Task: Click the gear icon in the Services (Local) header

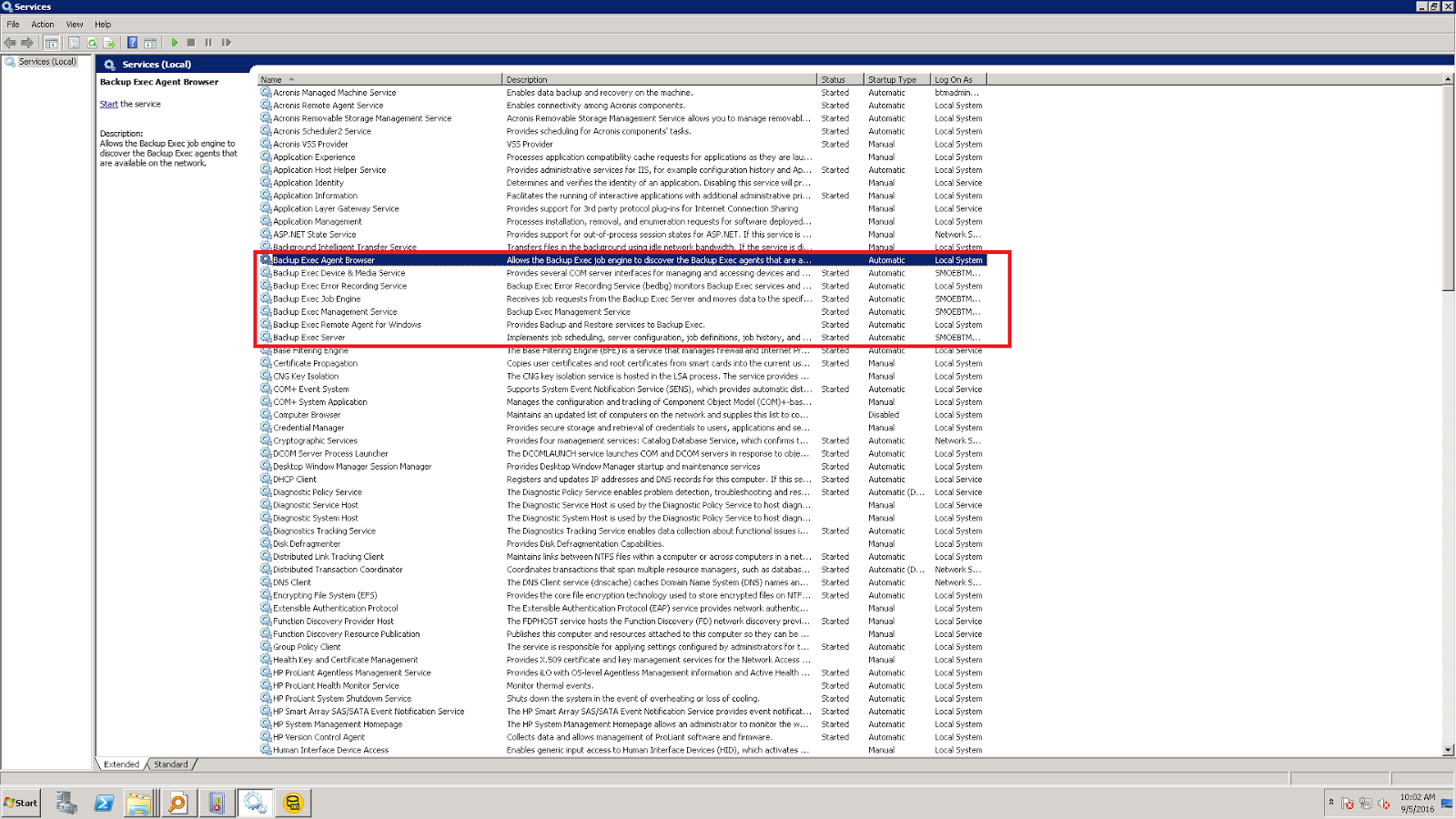Action: pos(110,65)
